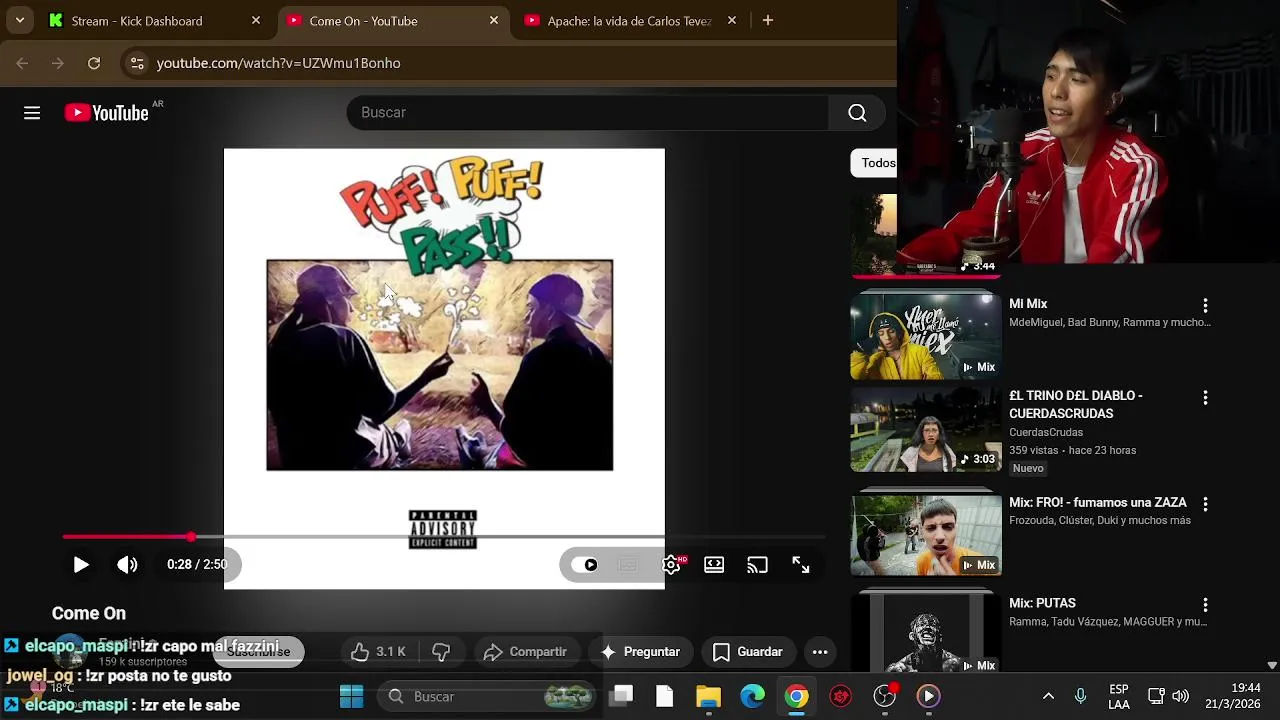Open Google Chrome on the taskbar
This screenshot has height=720, width=1280.
point(797,697)
